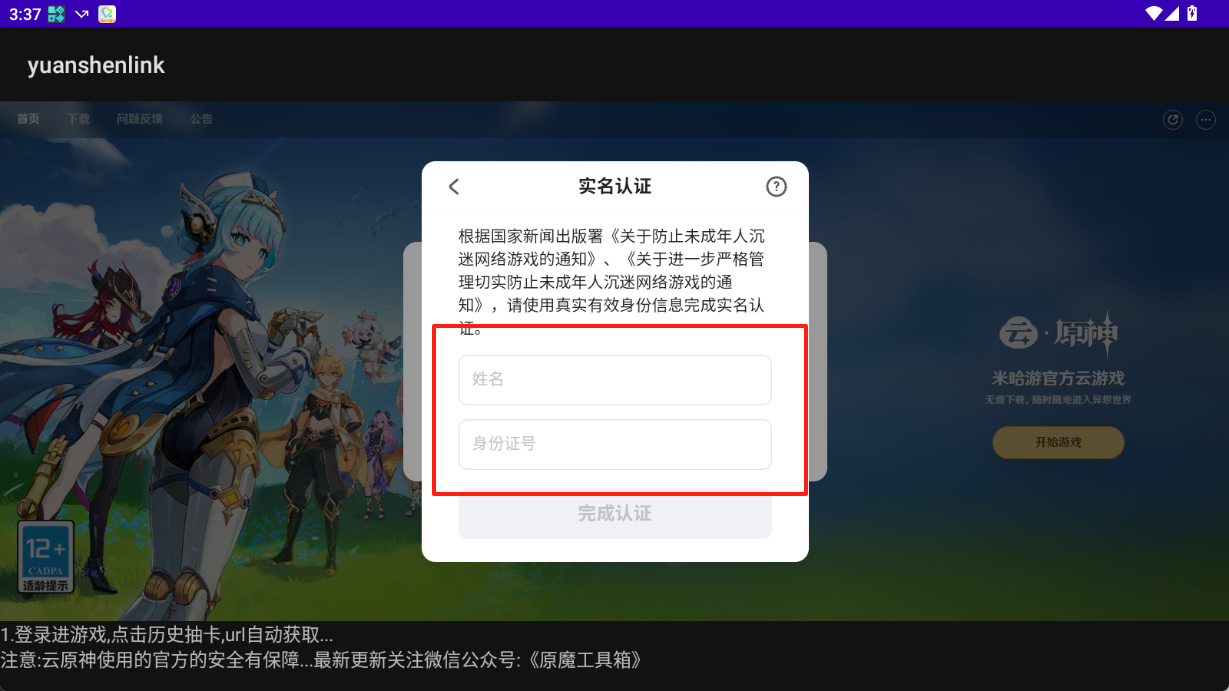
Task: Open the 下载 menu item
Action: pyautogui.click(x=78, y=119)
